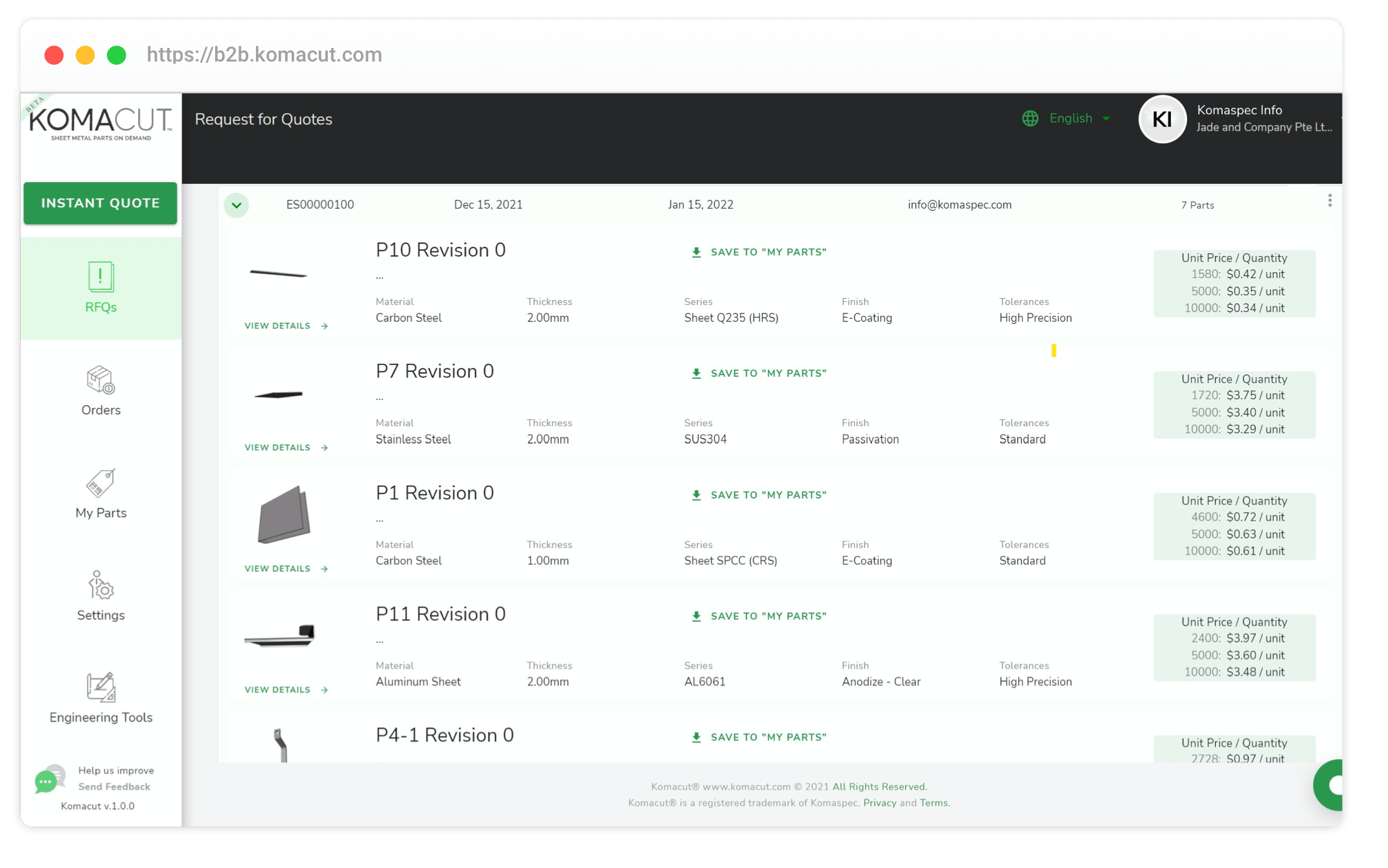Open the RFQs sidebar icon
This screenshot has height=868, width=1388.
(100, 277)
